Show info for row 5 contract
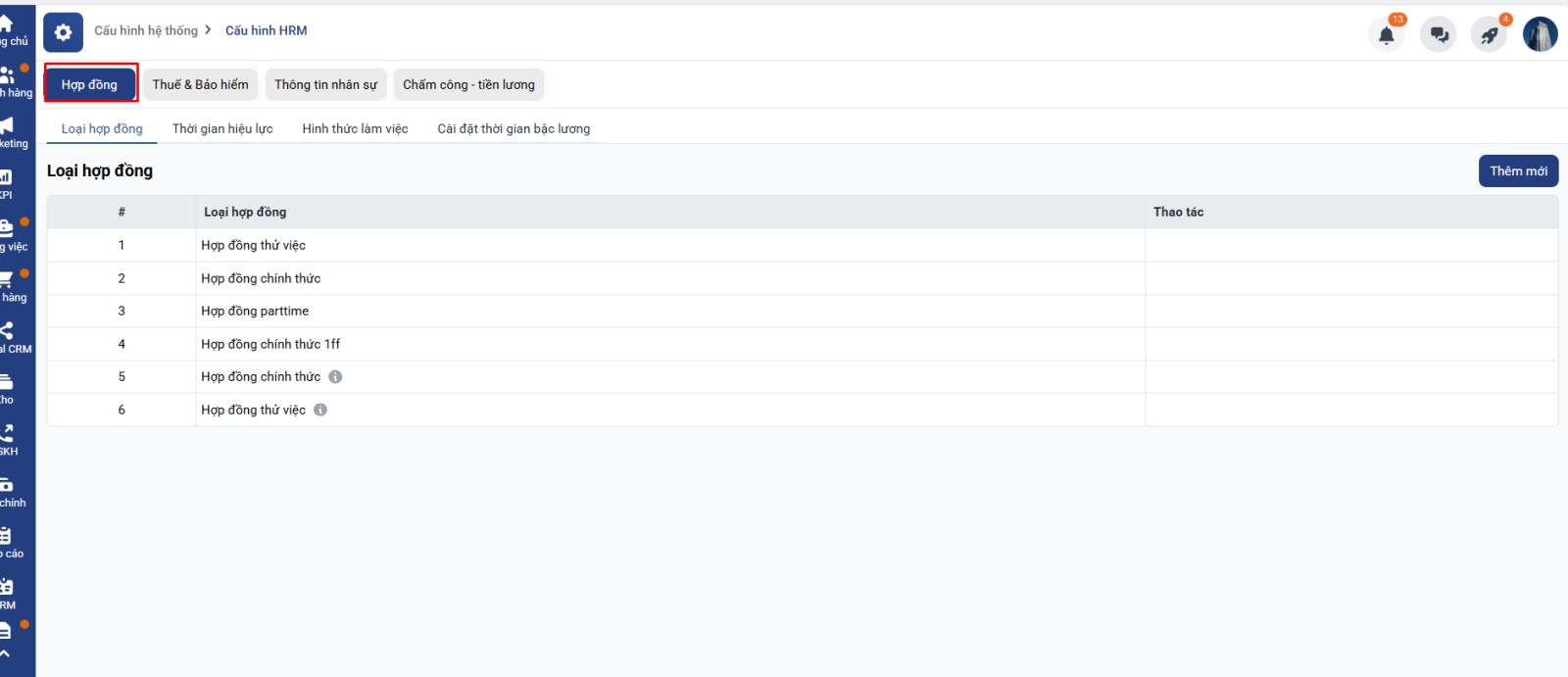The height and width of the screenshot is (677, 1568). [x=335, y=377]
